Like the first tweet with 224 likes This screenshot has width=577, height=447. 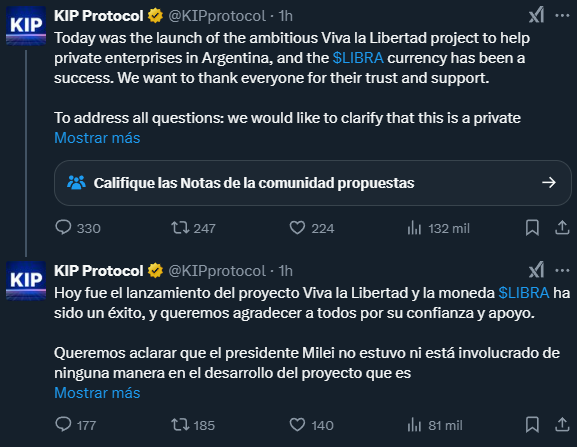point(312,228)
